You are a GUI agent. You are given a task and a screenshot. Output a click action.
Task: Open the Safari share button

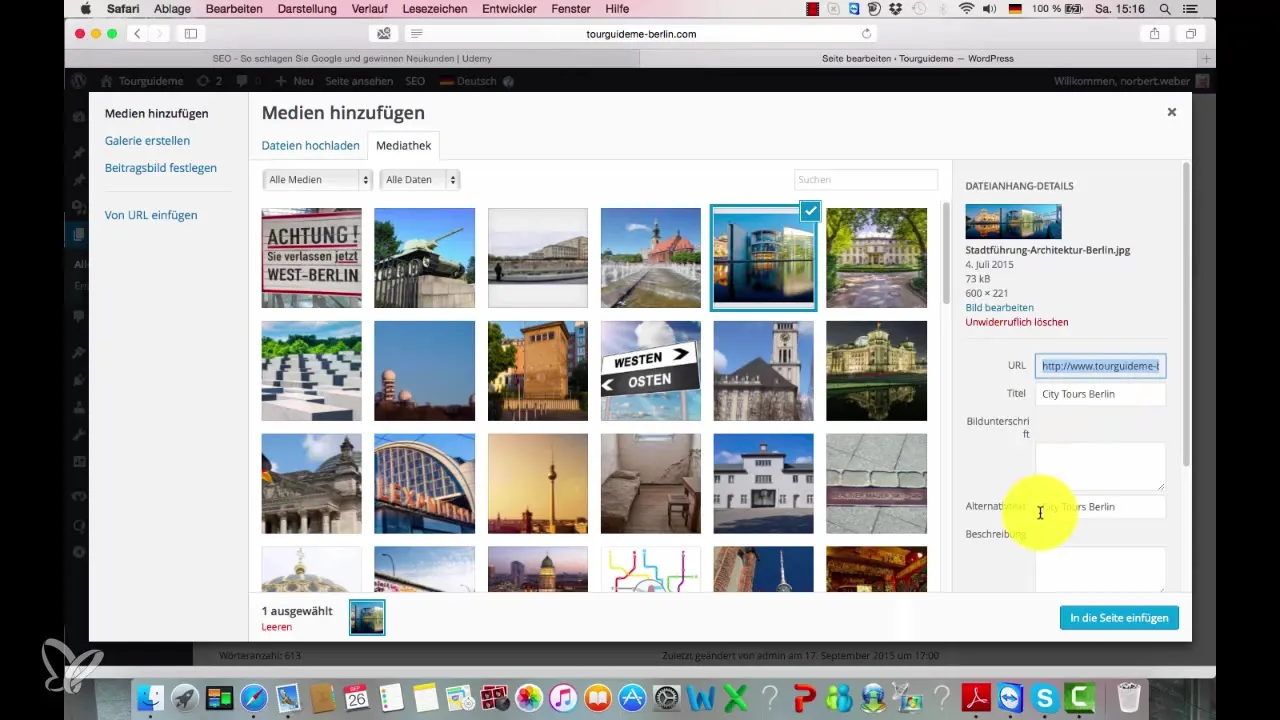click(1154, 34)
